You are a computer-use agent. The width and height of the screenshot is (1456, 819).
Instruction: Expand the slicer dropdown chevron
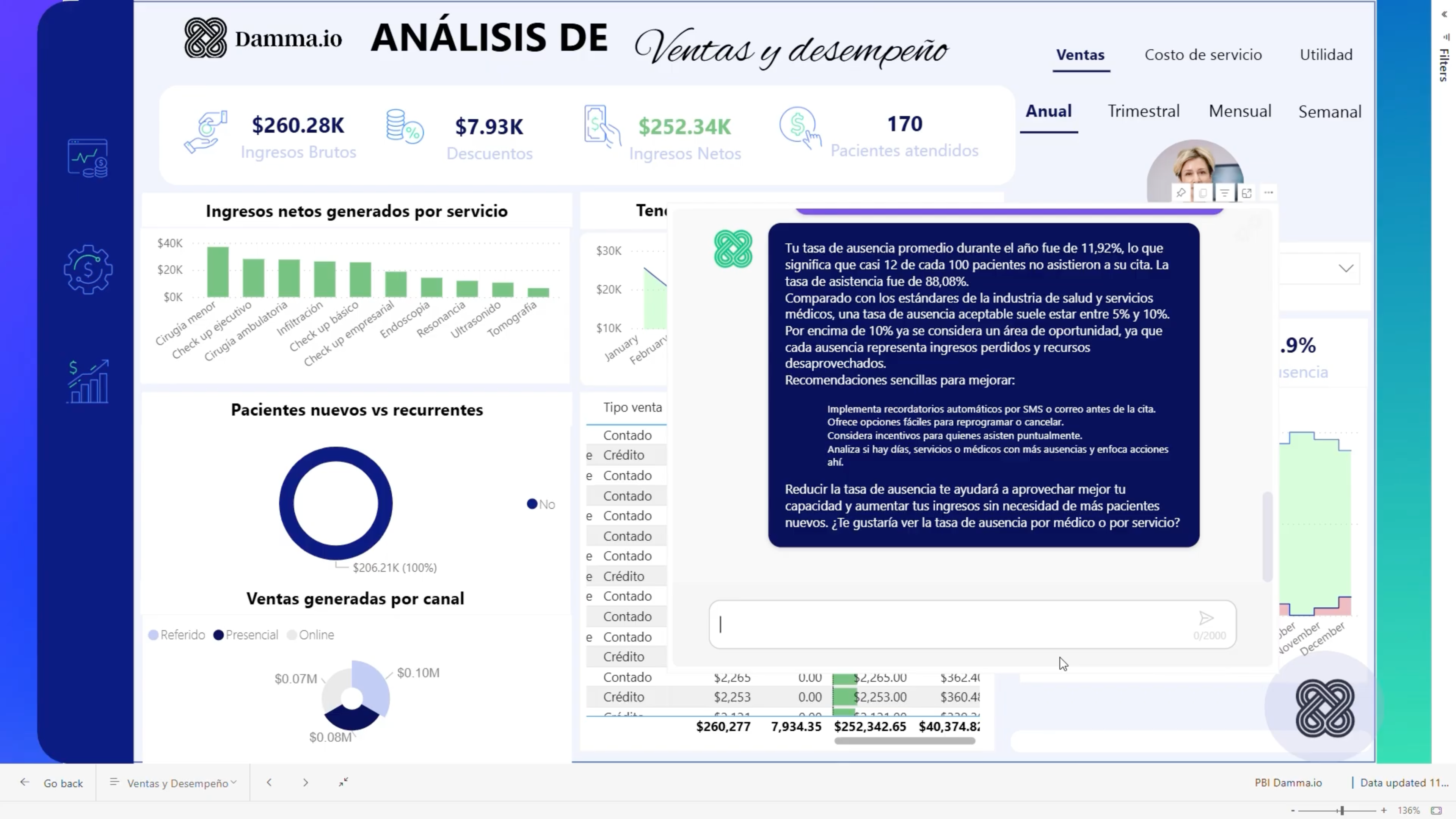pos(1346,268)
